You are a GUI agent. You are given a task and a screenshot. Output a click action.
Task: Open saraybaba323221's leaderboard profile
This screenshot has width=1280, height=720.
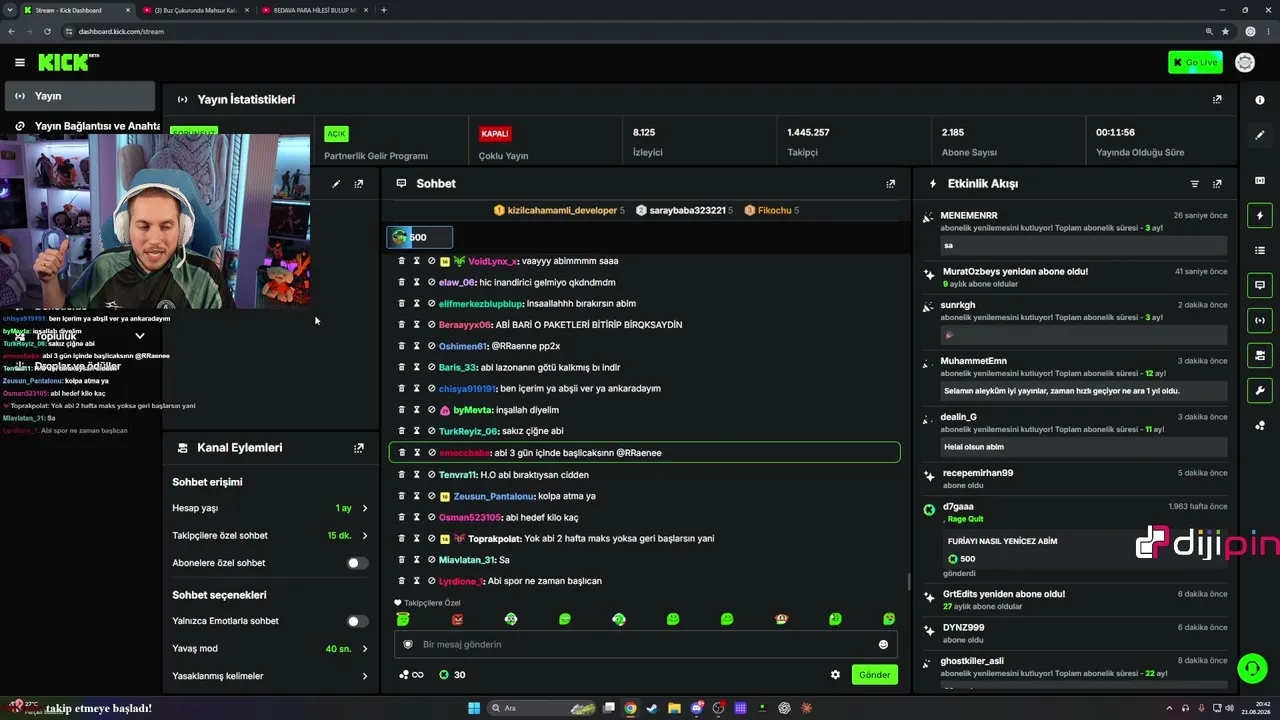(684, 211)
